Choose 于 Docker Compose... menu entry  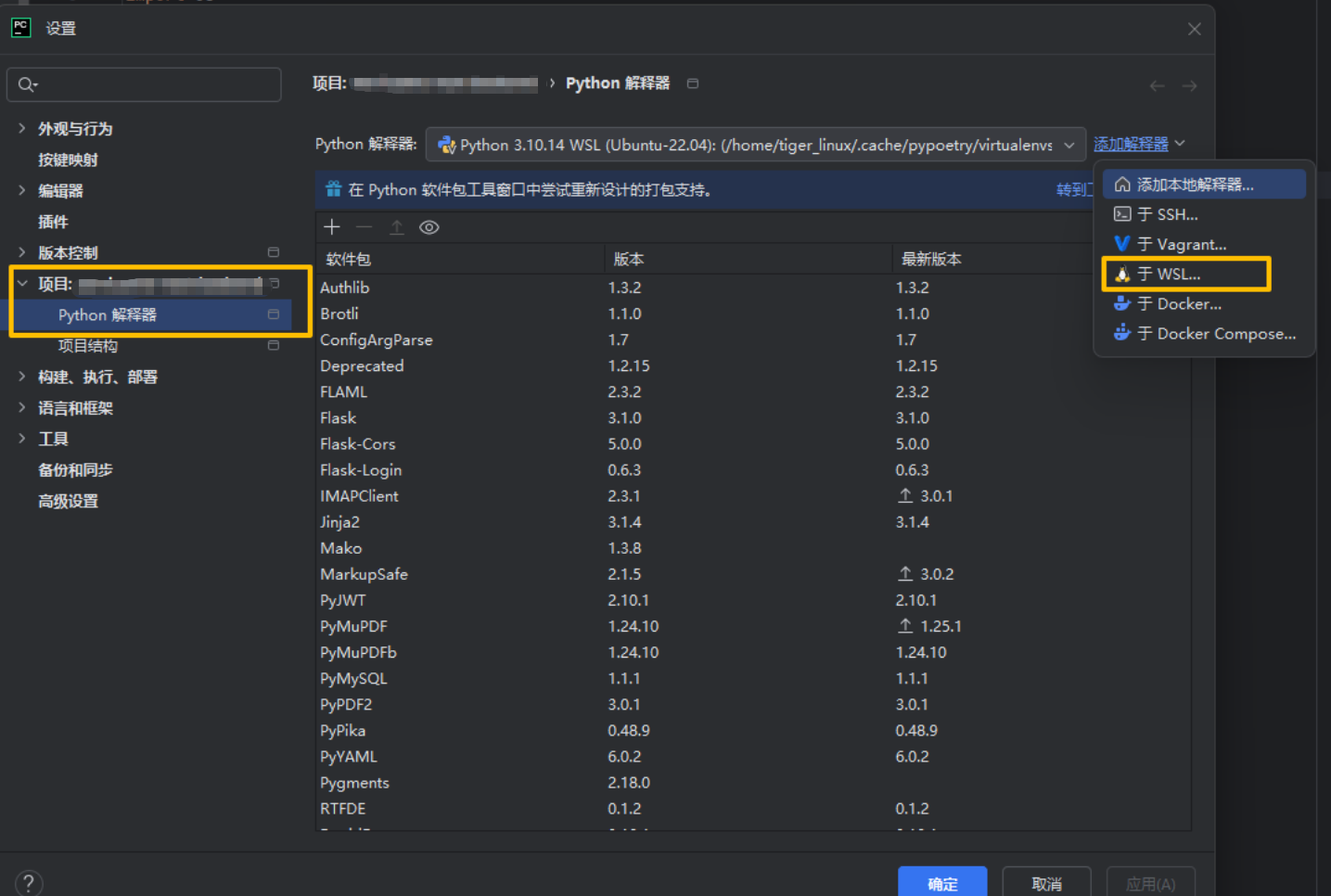[1215, 334]
